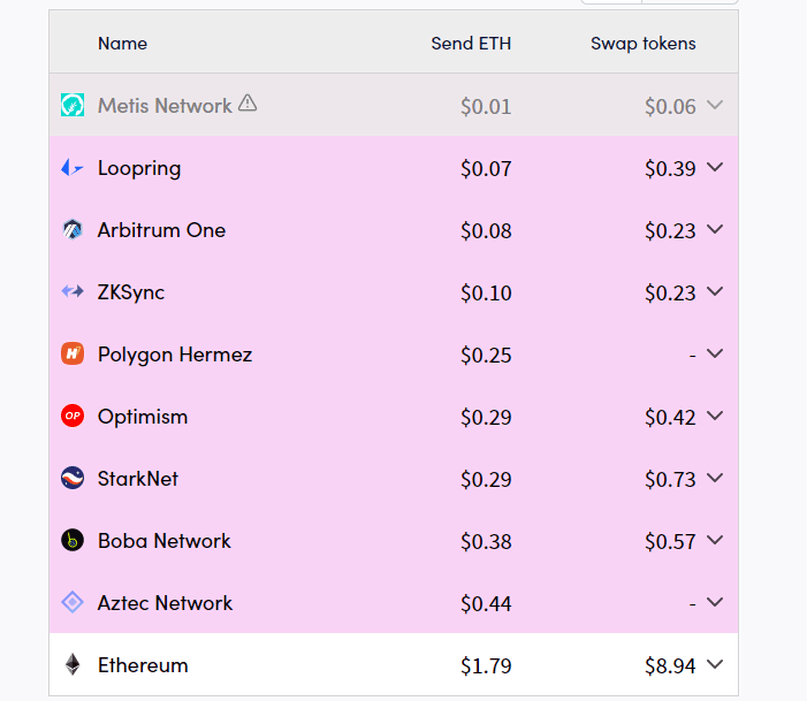Sort by Swap tokens column header
Screen dimensions: 807x701
643,43
